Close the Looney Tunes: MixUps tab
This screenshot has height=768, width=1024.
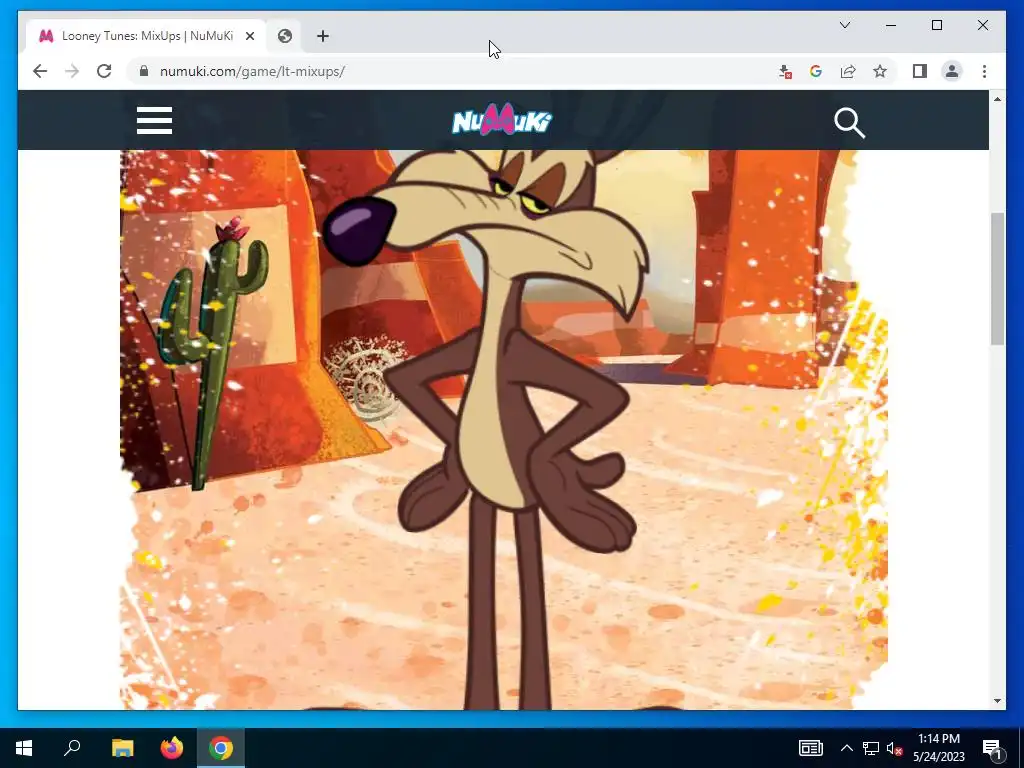(x=249, y=36)
